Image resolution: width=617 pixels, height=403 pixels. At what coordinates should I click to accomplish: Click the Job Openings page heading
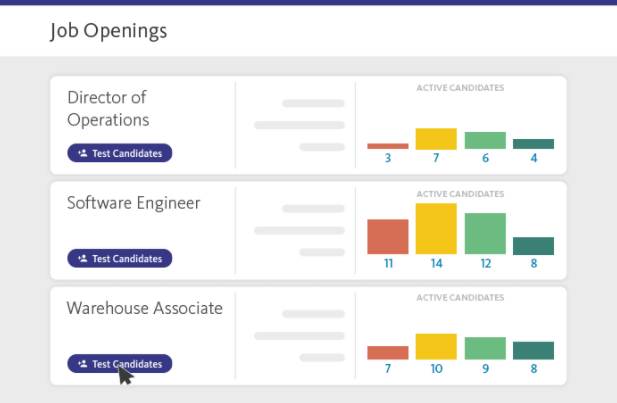coord(108,31)
